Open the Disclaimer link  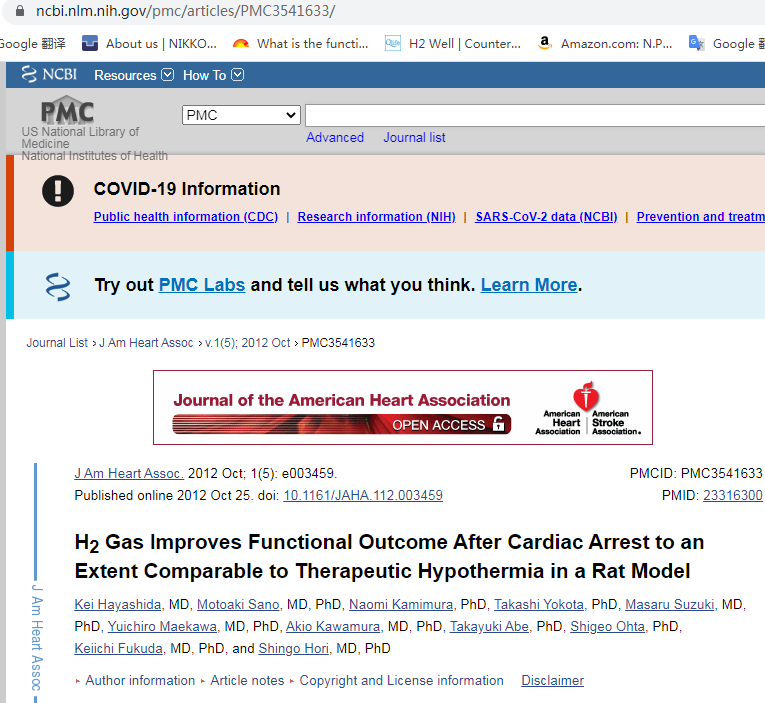click(552, 680)
